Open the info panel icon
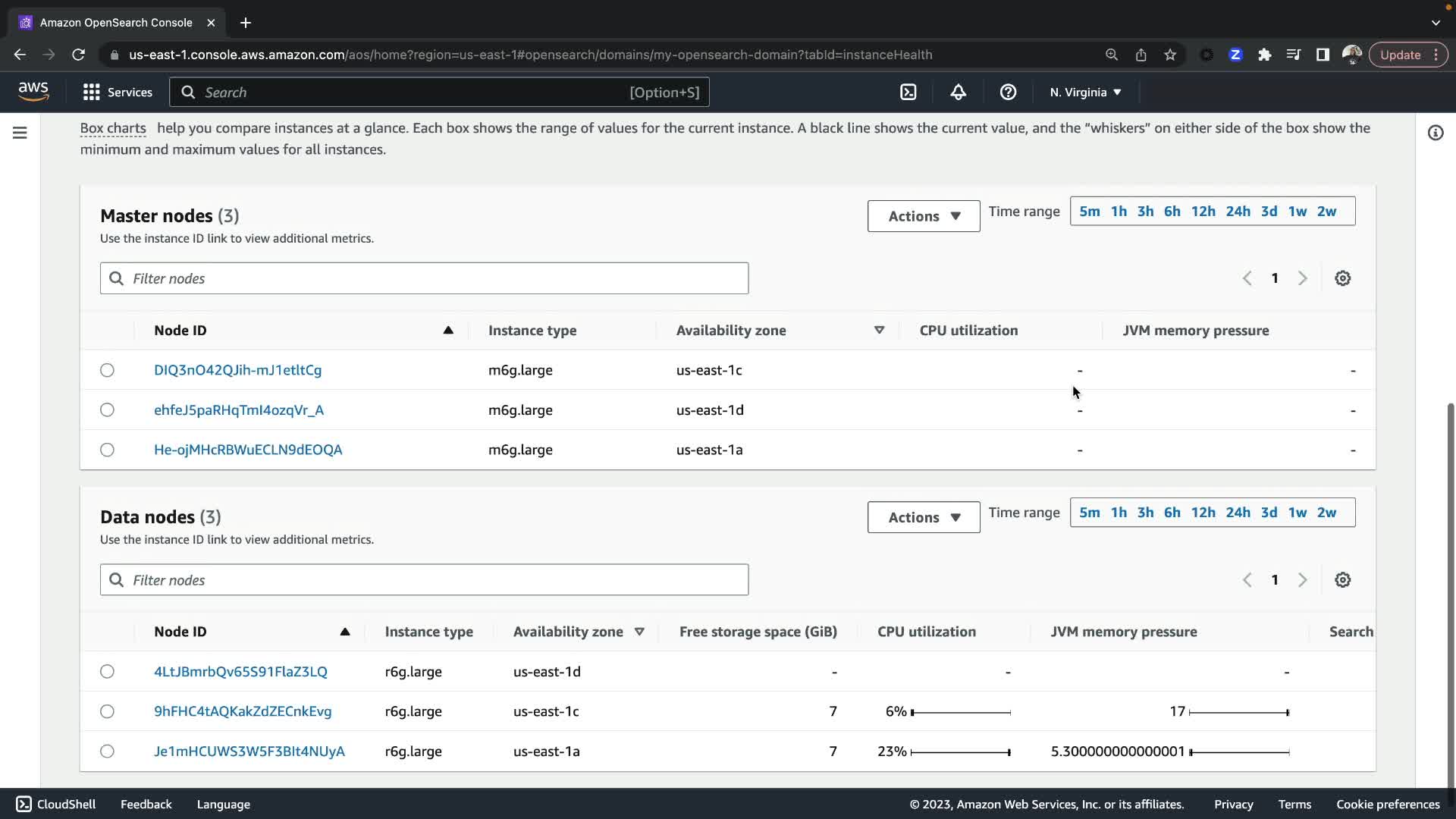Screen dimensions: 1456x819 (x=1435, y=133)
